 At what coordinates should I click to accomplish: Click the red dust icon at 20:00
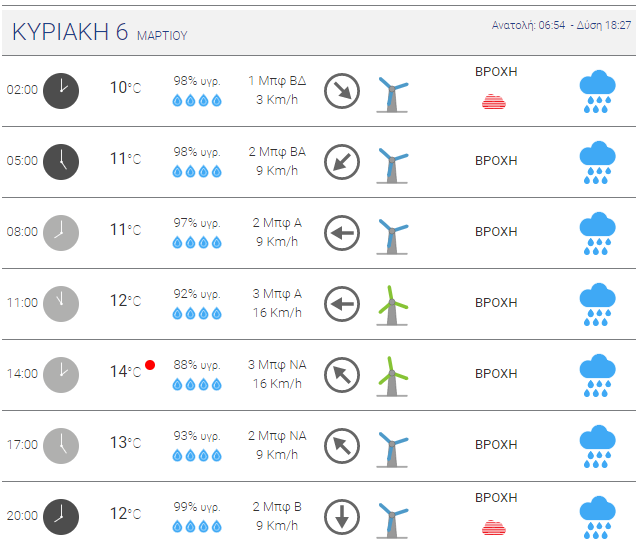coord(494,528)
